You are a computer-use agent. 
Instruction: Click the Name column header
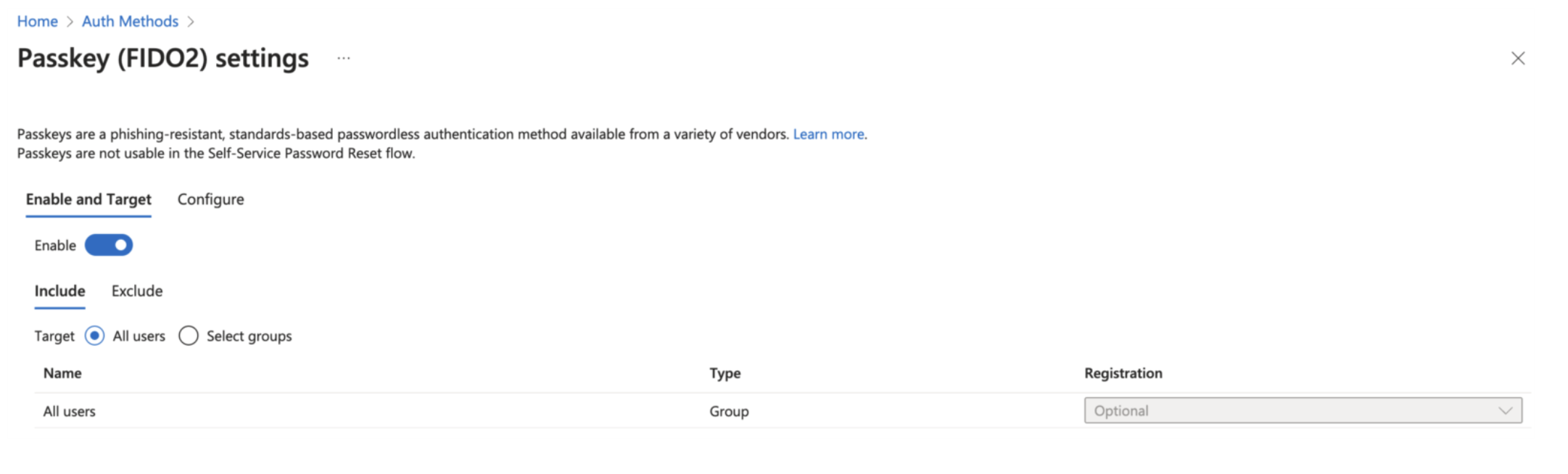(62, 373)
